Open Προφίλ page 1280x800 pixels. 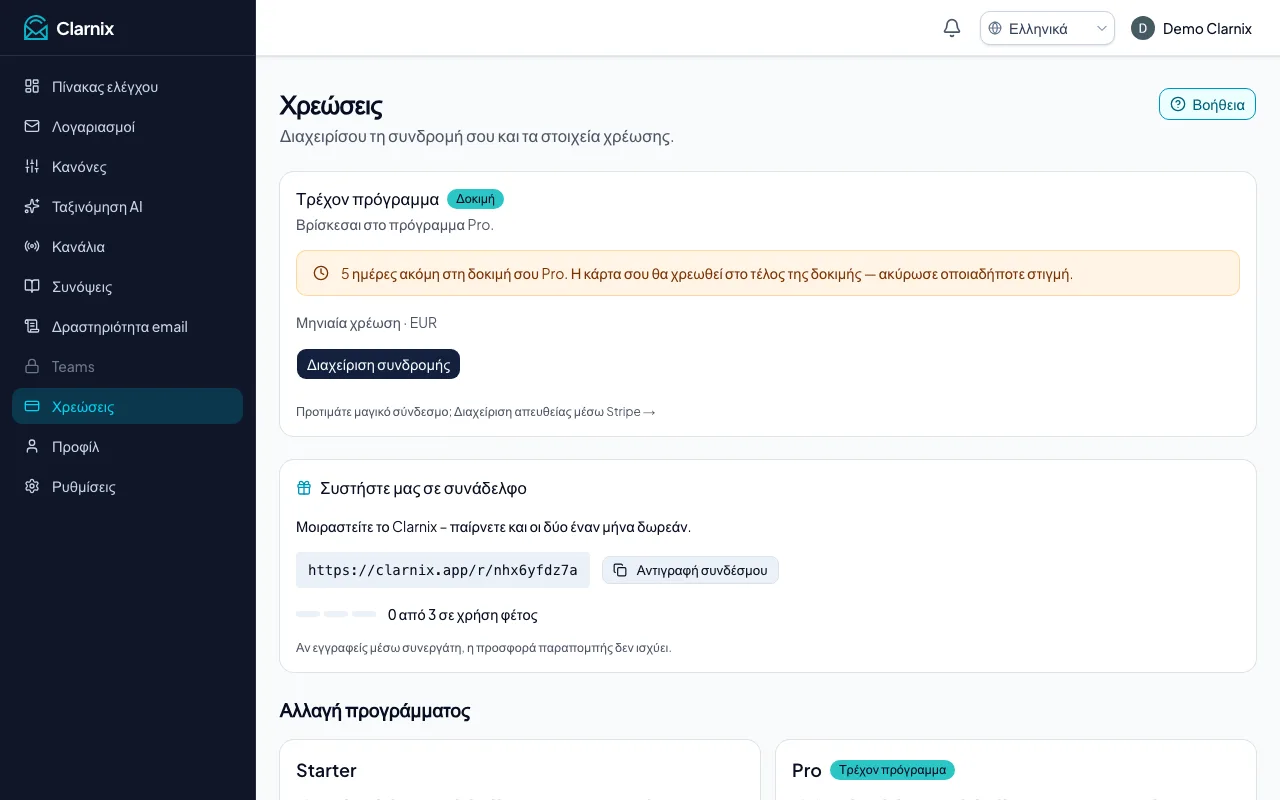pyautogui.click(x=127, y=446)
